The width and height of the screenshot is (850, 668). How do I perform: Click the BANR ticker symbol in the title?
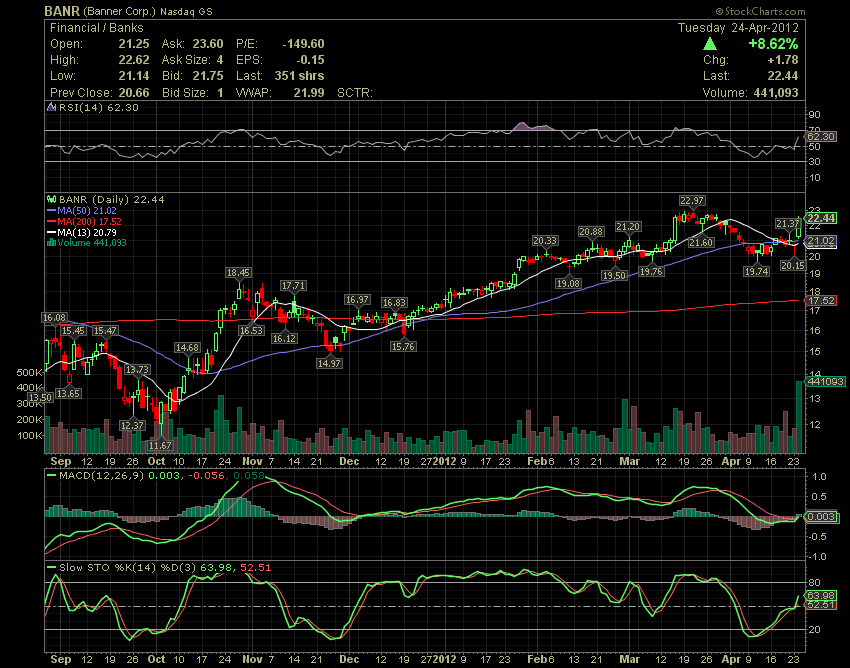click(x=62, y=11)
